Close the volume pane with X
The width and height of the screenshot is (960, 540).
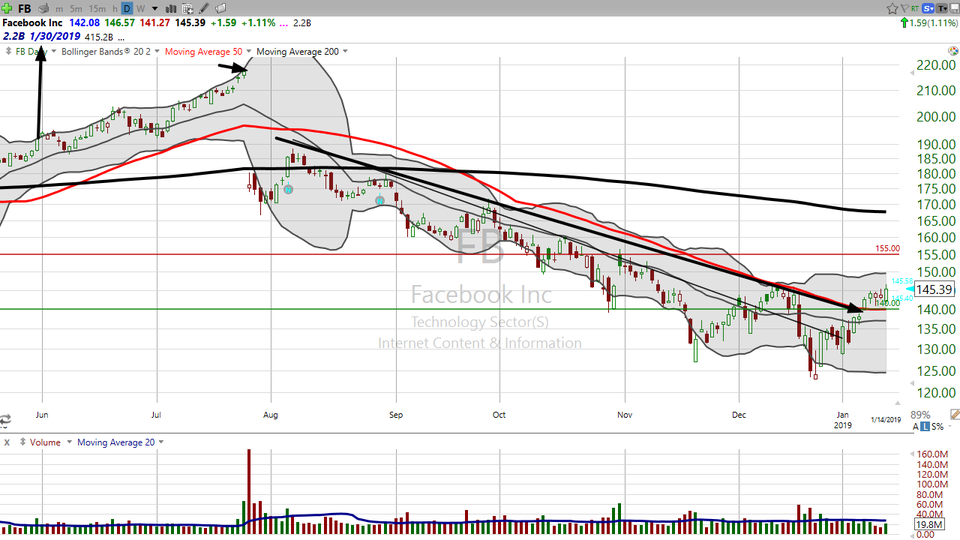7,442
